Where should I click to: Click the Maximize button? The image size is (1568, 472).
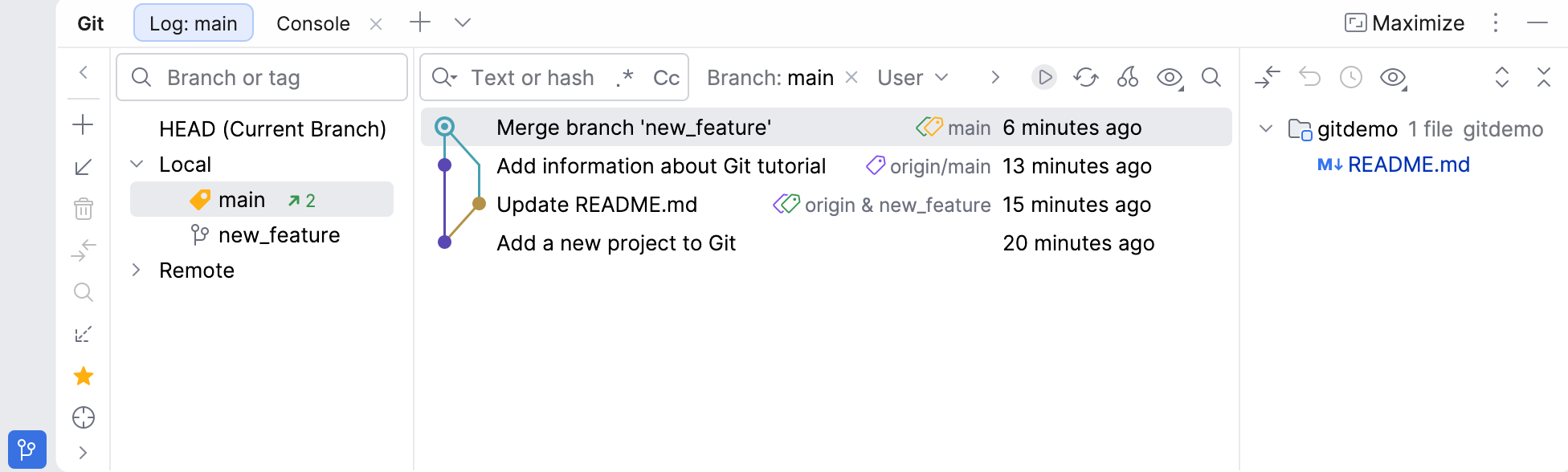pos(1404,23)
